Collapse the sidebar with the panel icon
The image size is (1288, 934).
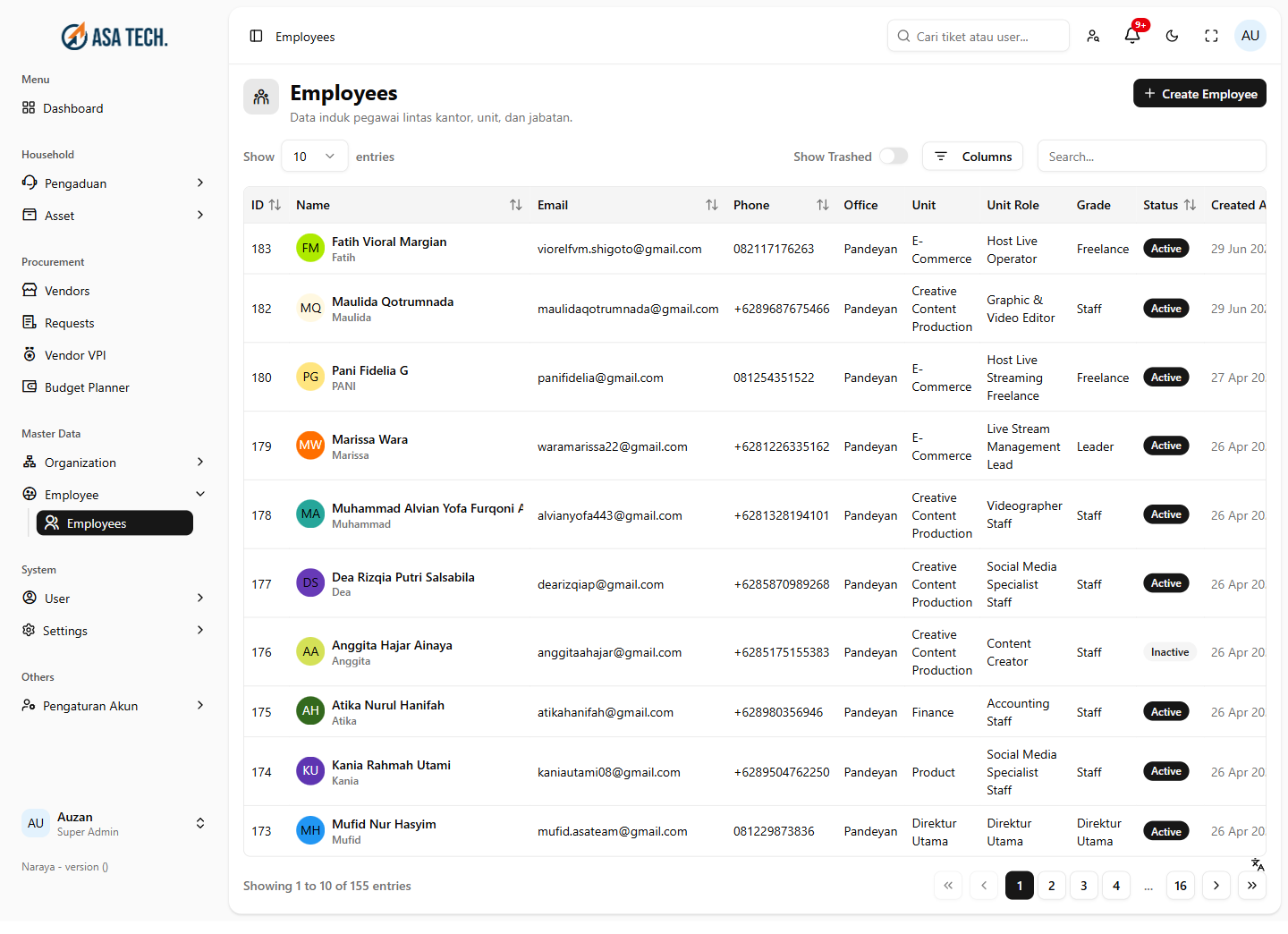point(256,36)
